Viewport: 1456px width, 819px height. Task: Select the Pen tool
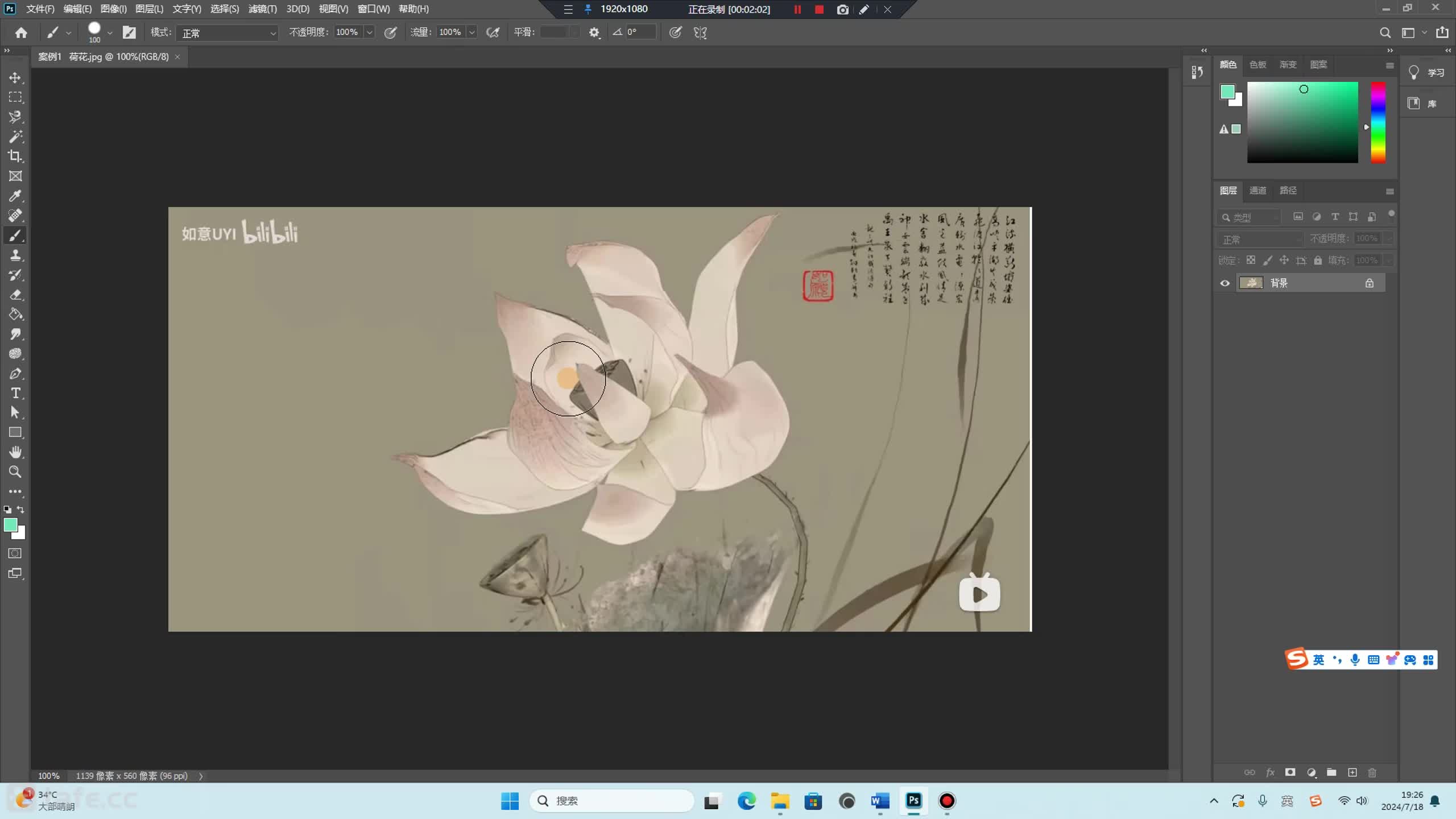tap(15, 374)
